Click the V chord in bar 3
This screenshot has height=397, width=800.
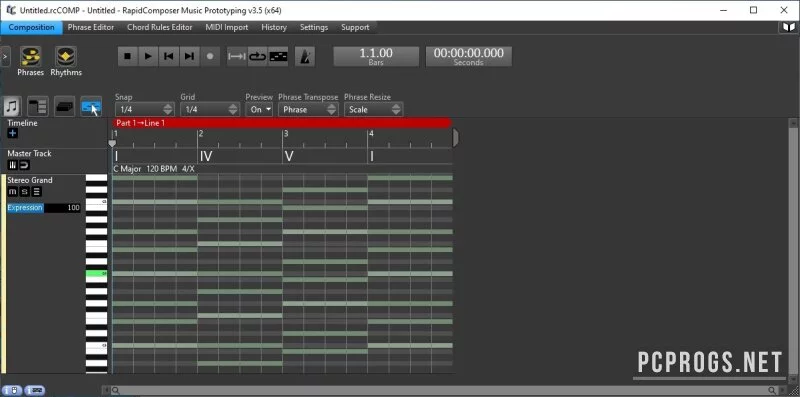pos(289,156)
